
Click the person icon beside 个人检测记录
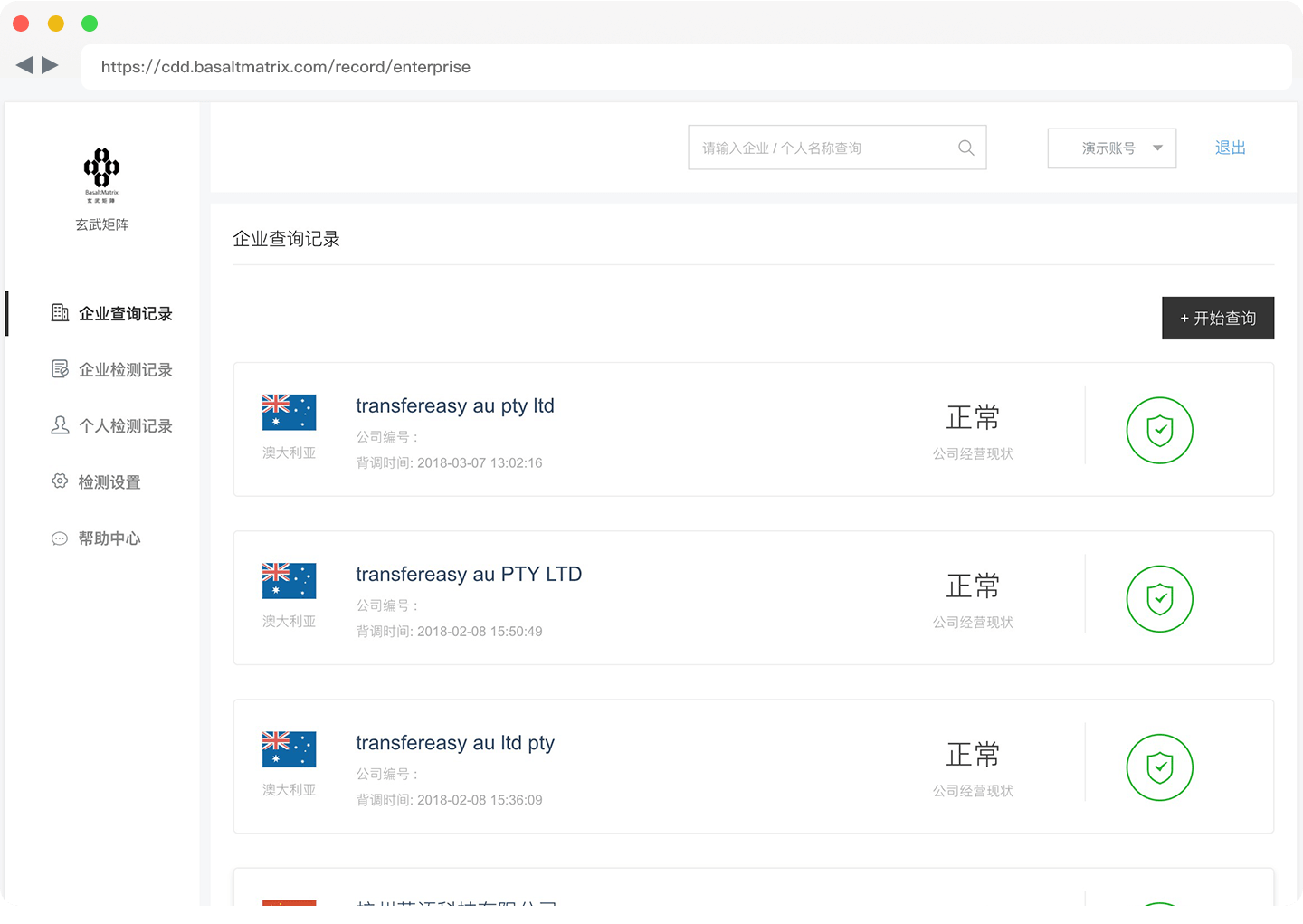(x=60, y=425)
